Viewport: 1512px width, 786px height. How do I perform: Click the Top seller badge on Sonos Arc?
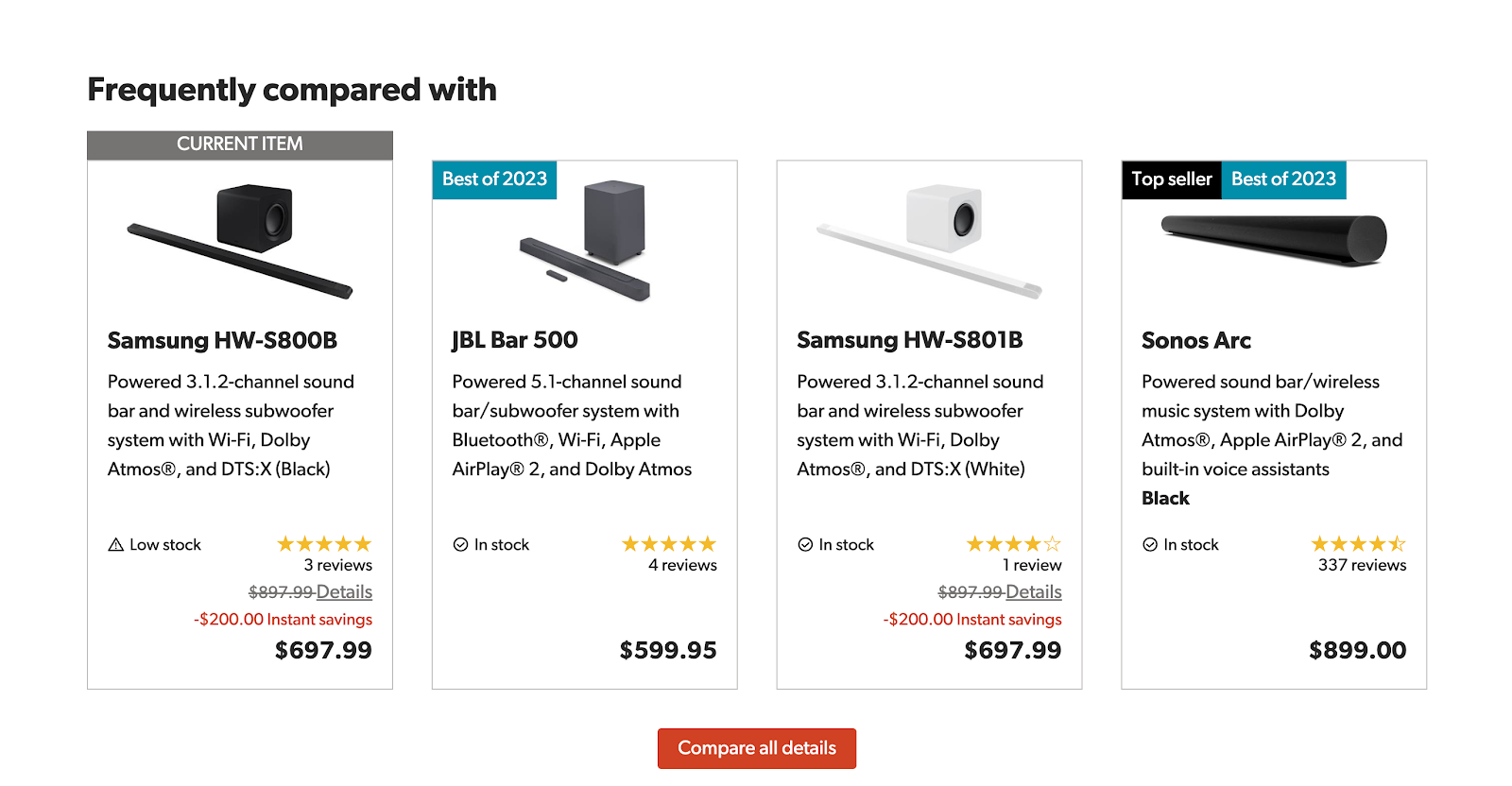coord(1171,179)
